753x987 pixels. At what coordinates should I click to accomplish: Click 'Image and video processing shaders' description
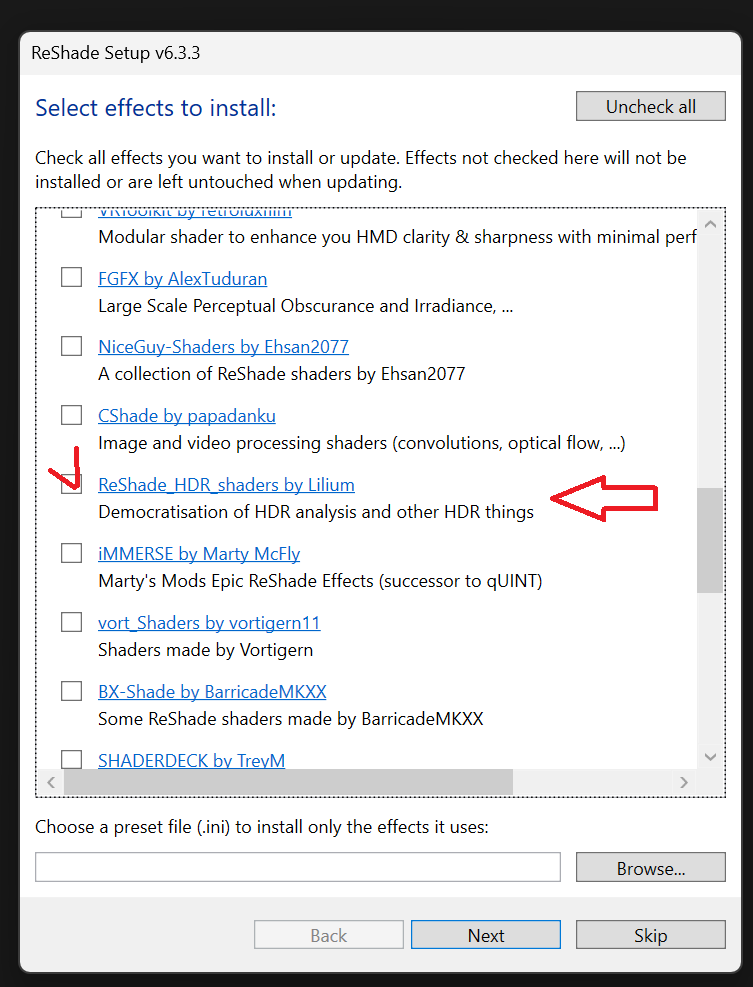click(x=362, y=443)
